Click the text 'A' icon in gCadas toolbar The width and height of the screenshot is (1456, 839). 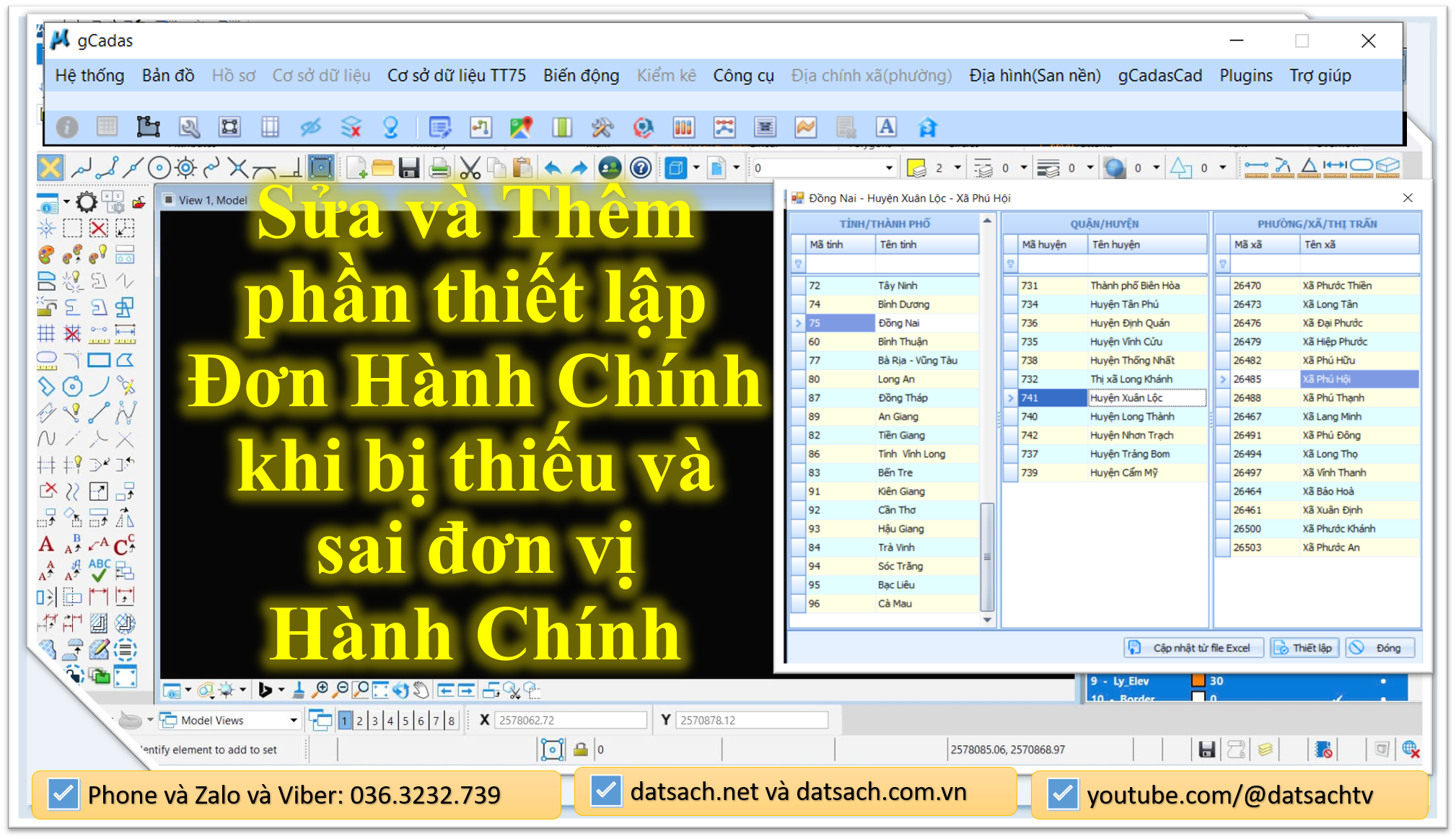click(886, 127)
